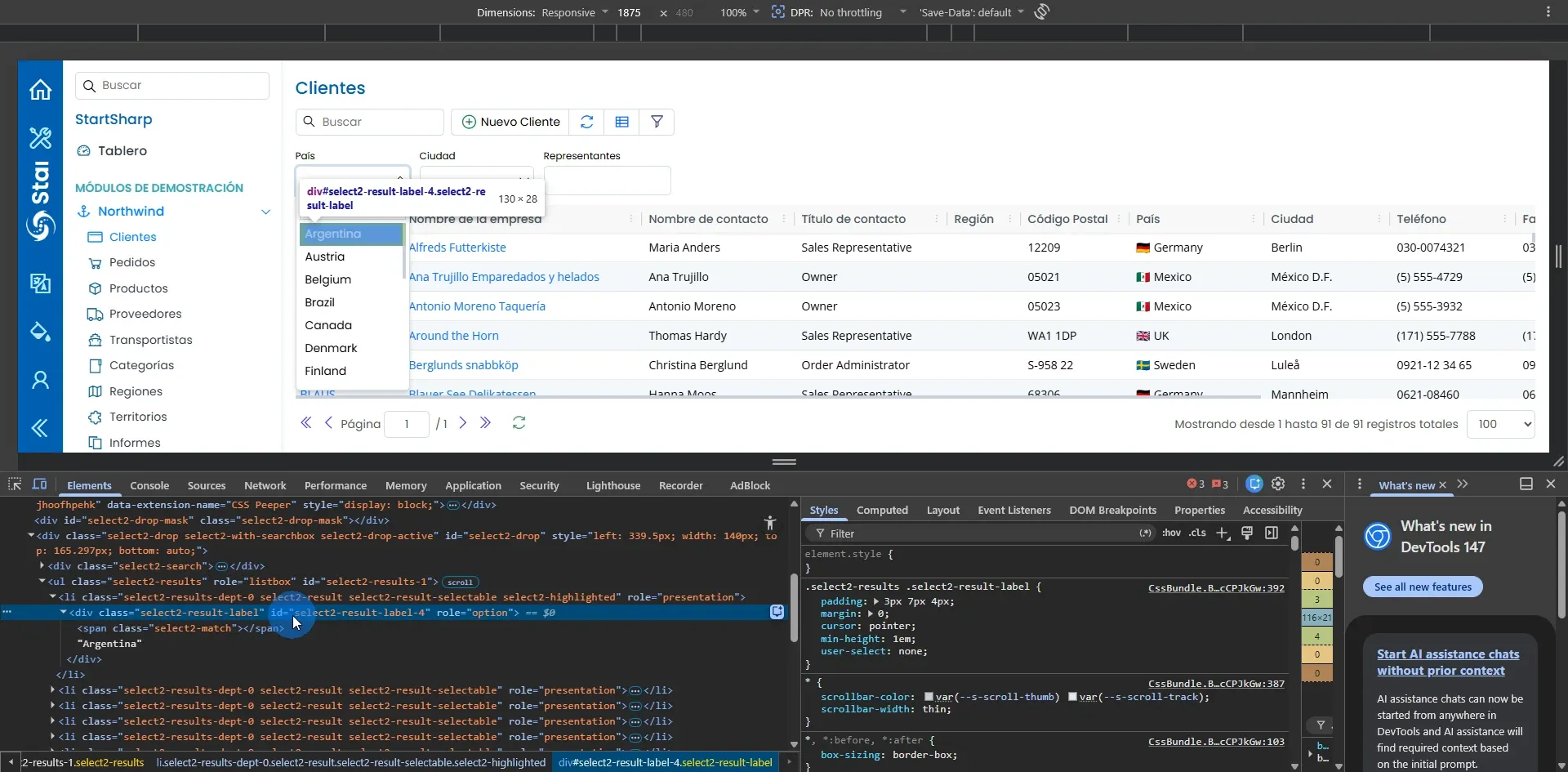Open the Pedidos sidebar link
This screenshot has width=1568, height=772.
pyautogui.click(x=131, y=262)
